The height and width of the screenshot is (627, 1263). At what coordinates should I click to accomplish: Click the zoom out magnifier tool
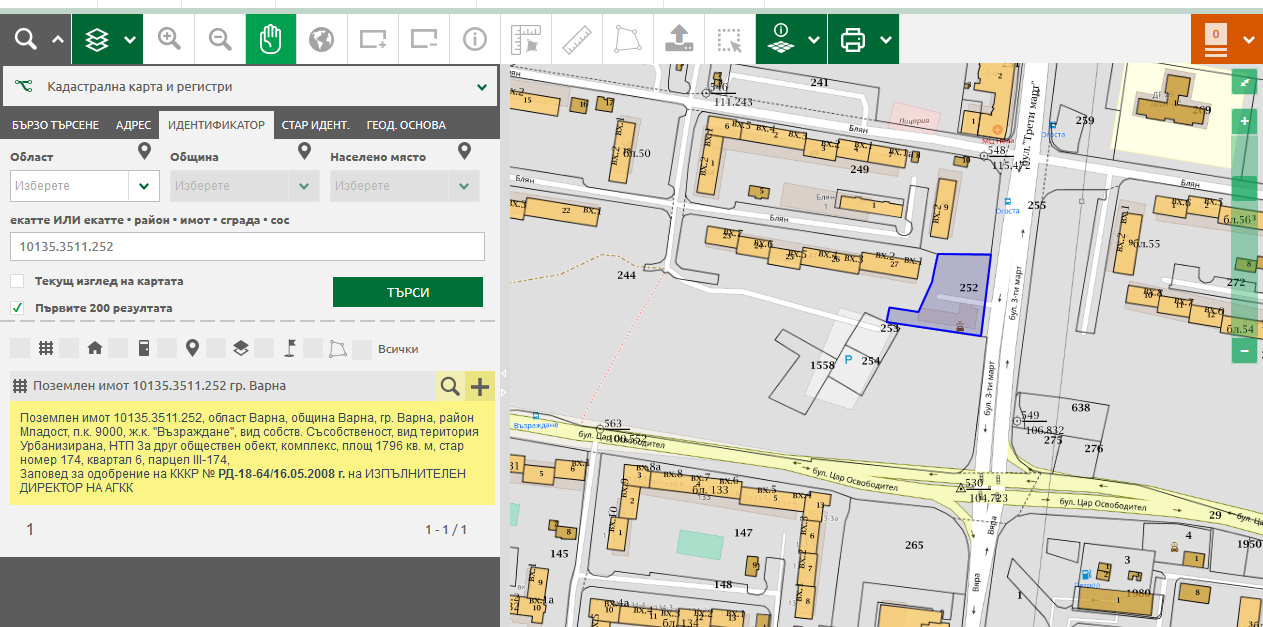[220, 39]
